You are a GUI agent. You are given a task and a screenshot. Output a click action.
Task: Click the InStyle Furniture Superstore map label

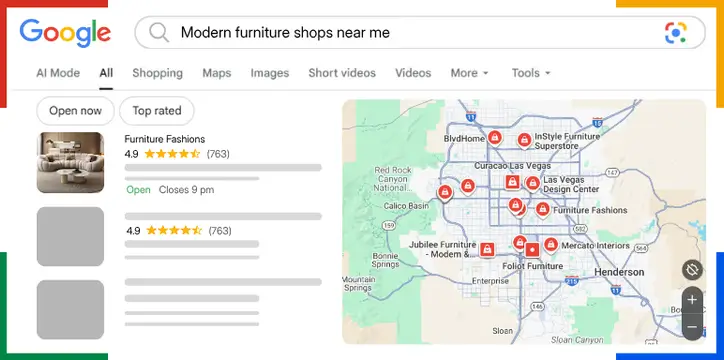[567, 141]
